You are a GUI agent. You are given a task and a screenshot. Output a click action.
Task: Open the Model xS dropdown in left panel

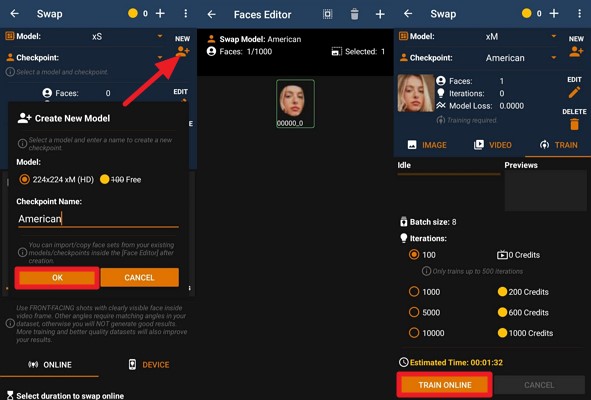pos(160,37)
